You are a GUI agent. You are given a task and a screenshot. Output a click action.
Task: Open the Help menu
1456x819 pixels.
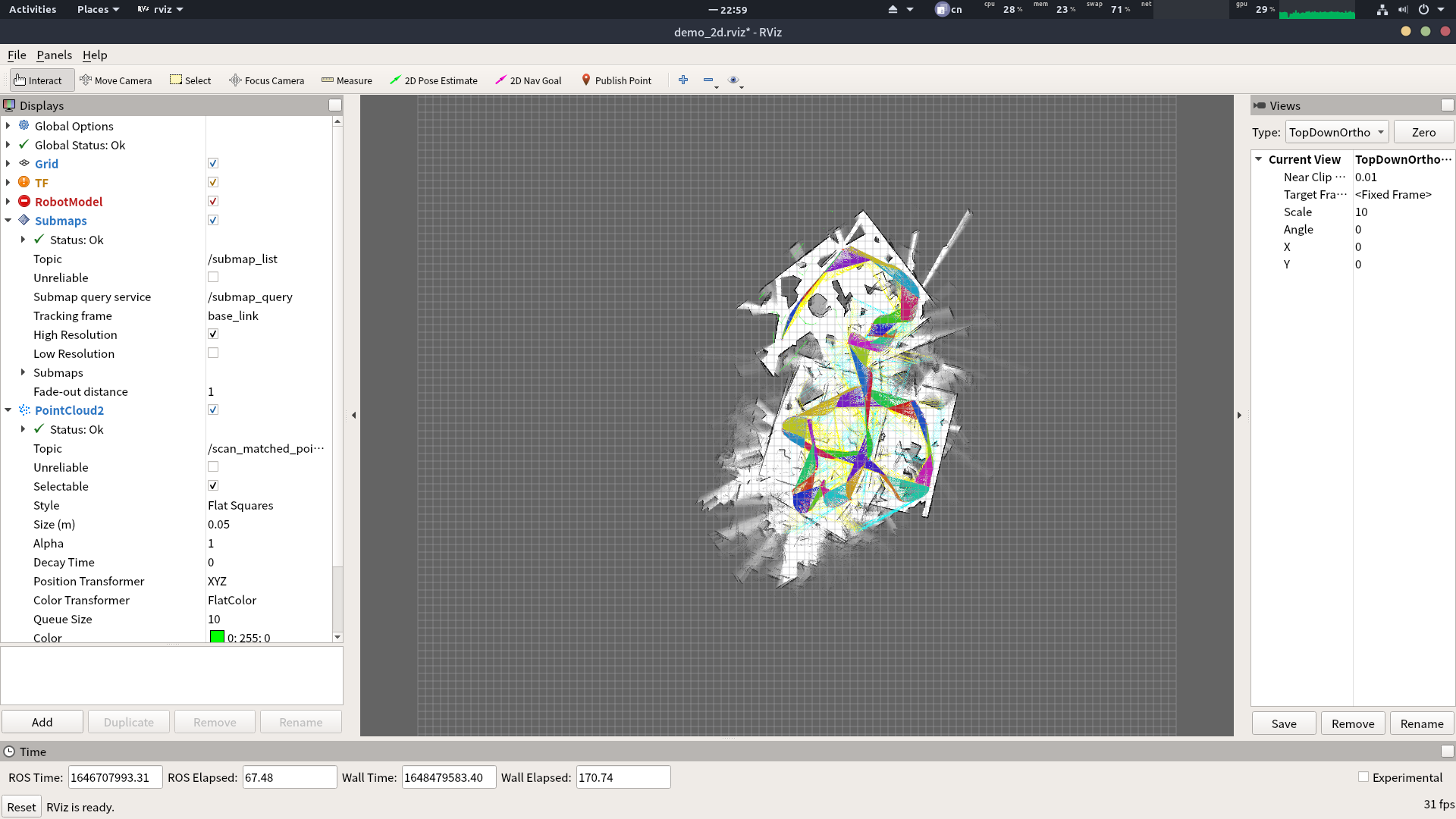pyautogui.click(x=95, y=55)
